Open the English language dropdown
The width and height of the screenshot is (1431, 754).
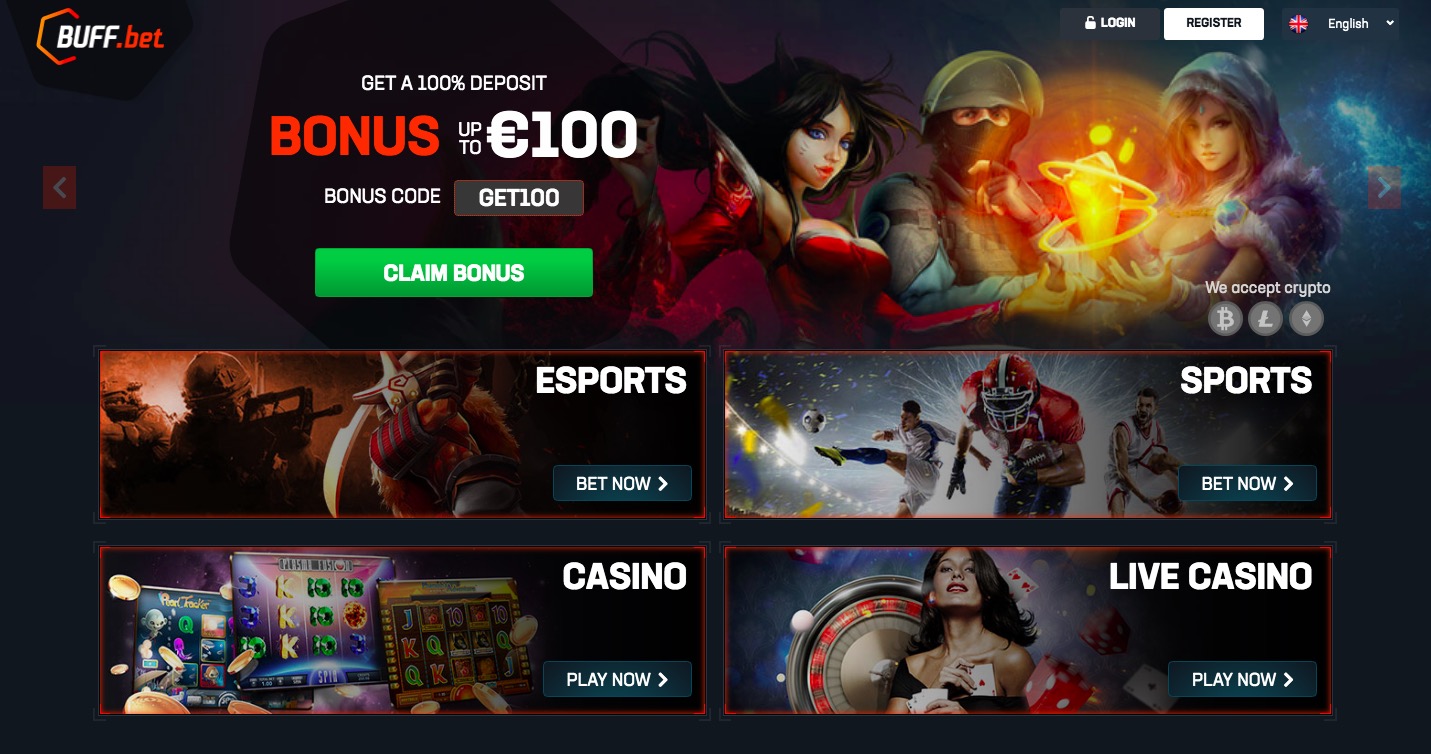1341,24
